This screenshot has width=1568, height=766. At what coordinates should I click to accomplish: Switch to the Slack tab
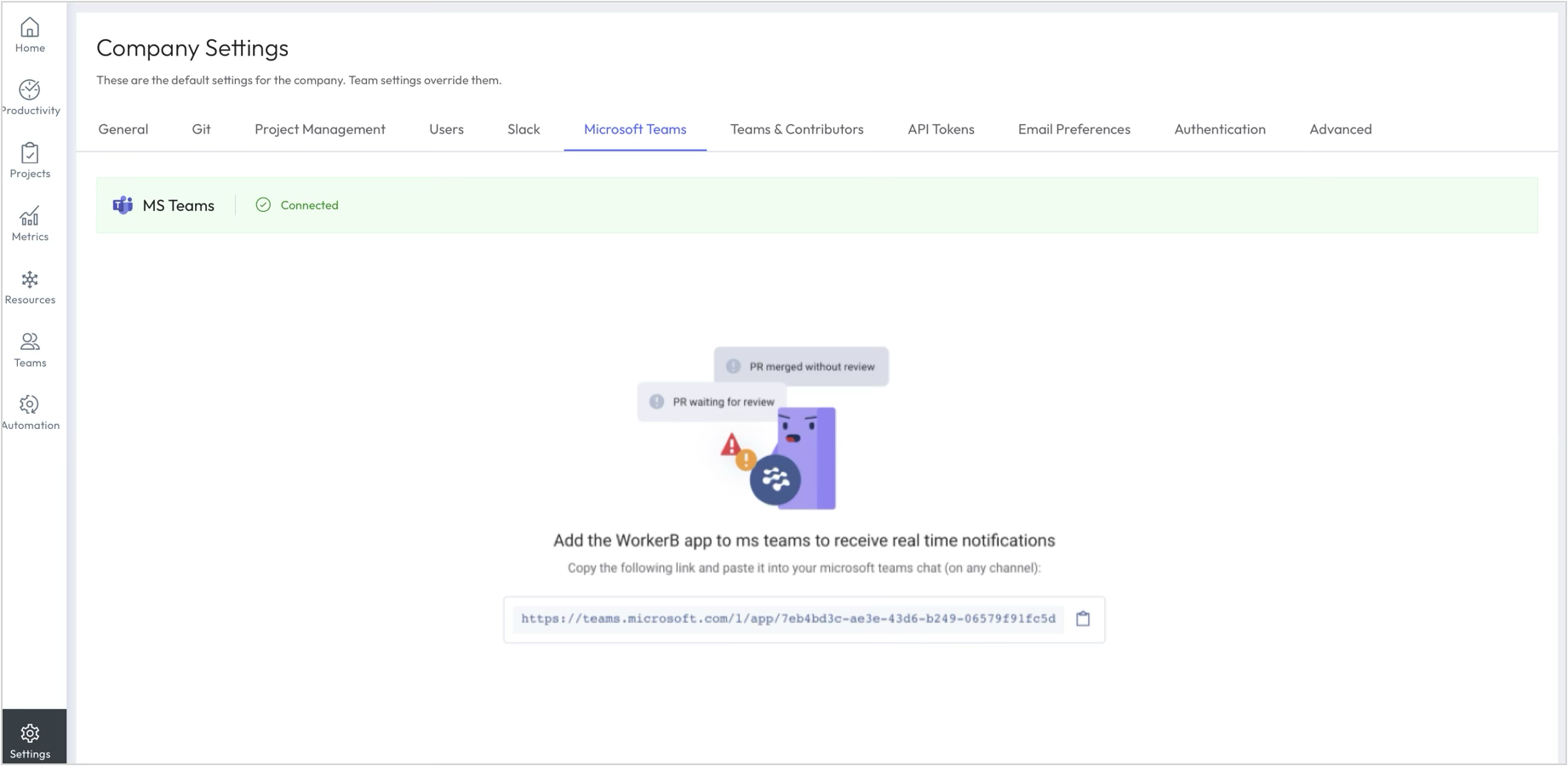pos(524,129)
